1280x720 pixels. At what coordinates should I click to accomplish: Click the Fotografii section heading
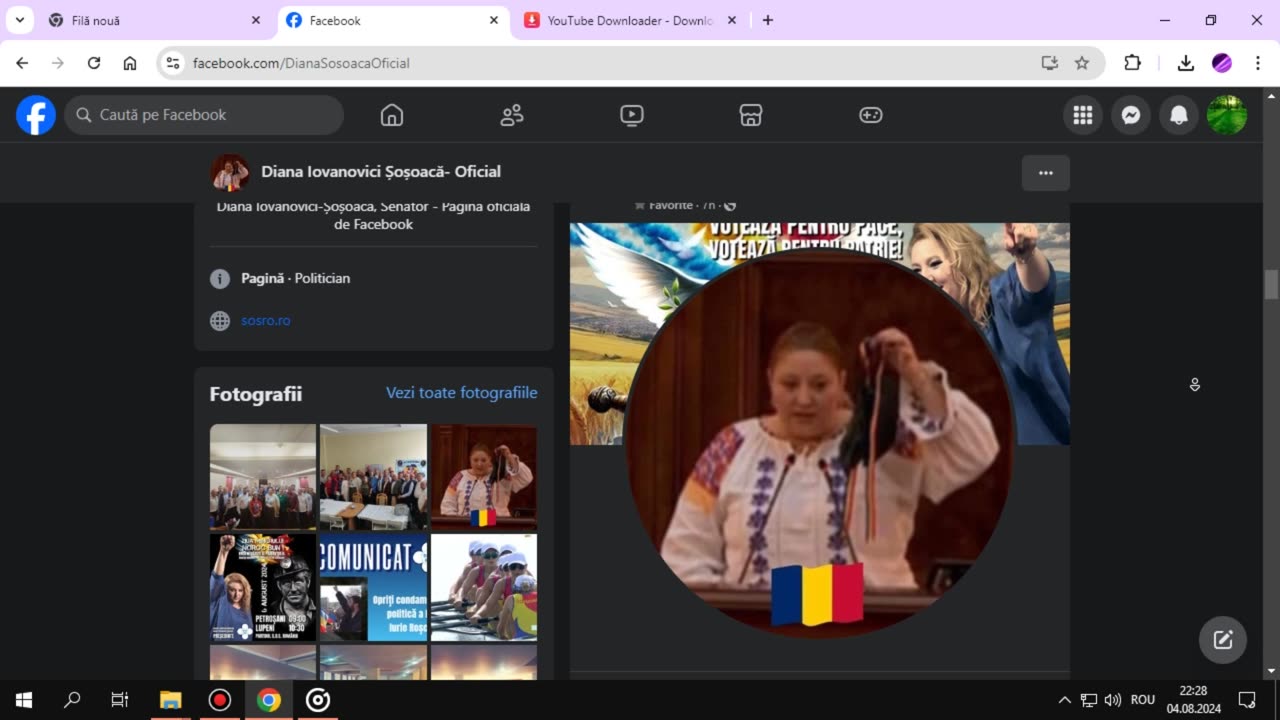click(256, 394)
